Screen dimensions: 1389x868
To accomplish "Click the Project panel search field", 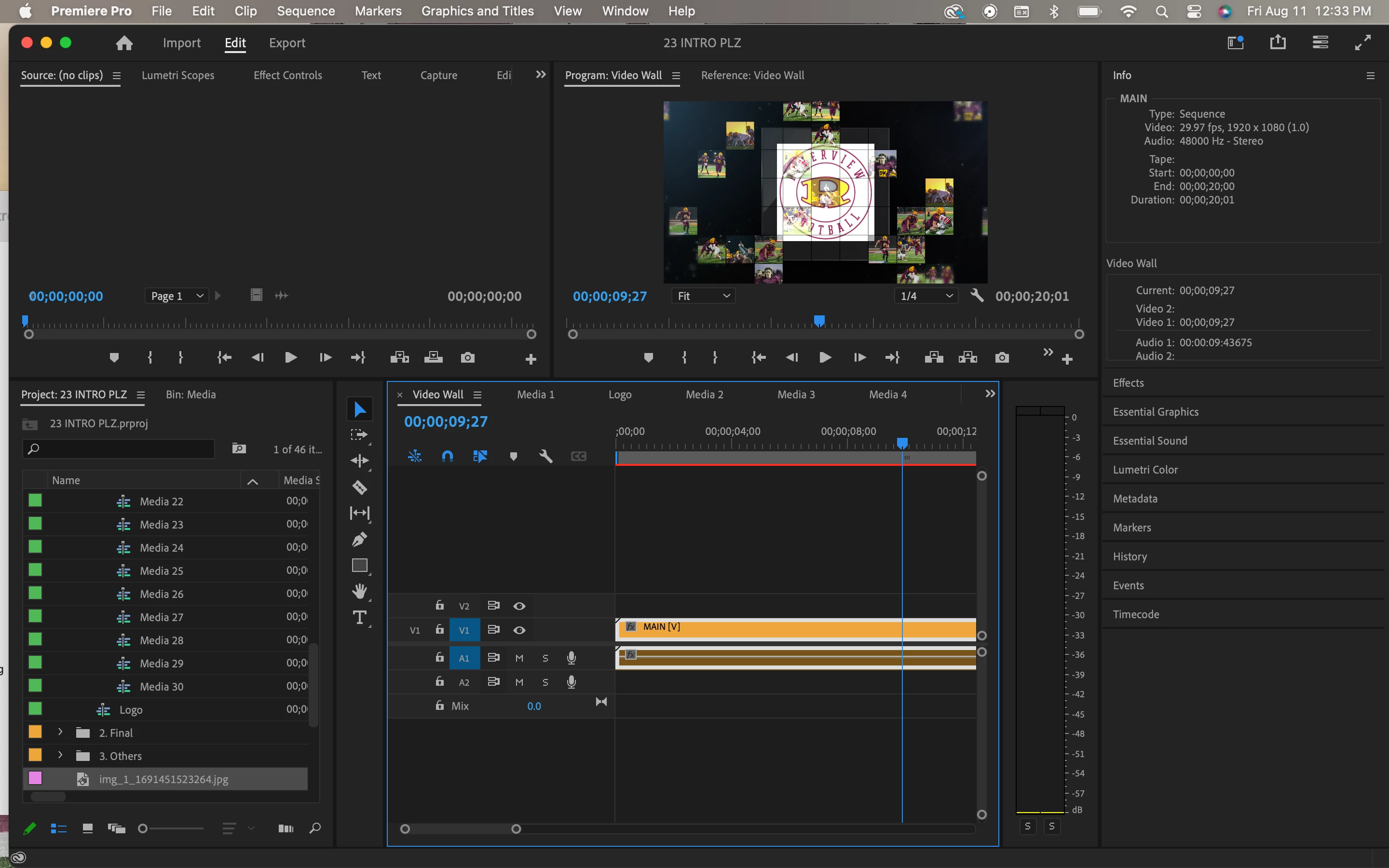I will (119, 449).
